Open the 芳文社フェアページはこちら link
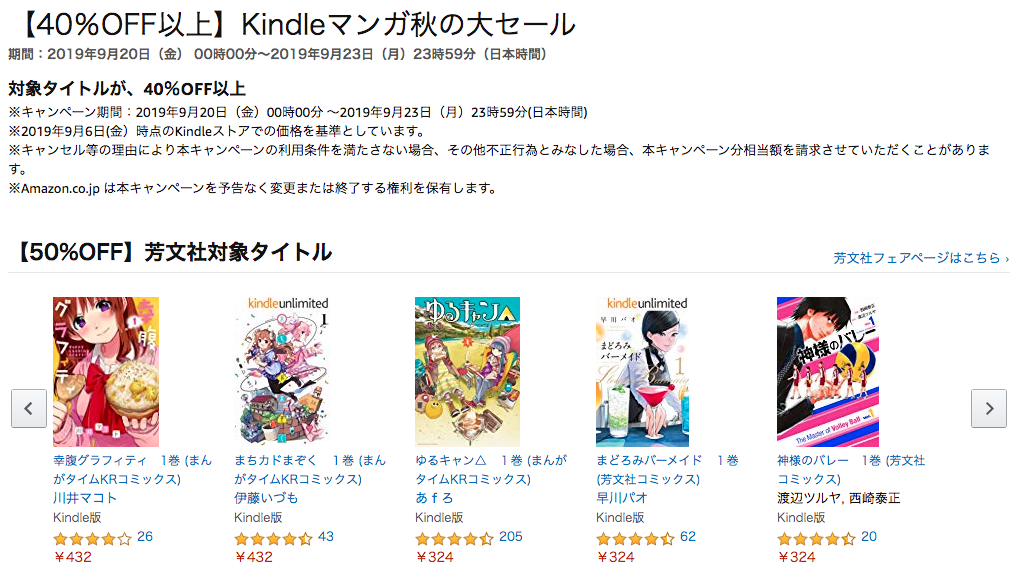The height and width of the screenshot is (577, 1015). [x=920, y=258]
